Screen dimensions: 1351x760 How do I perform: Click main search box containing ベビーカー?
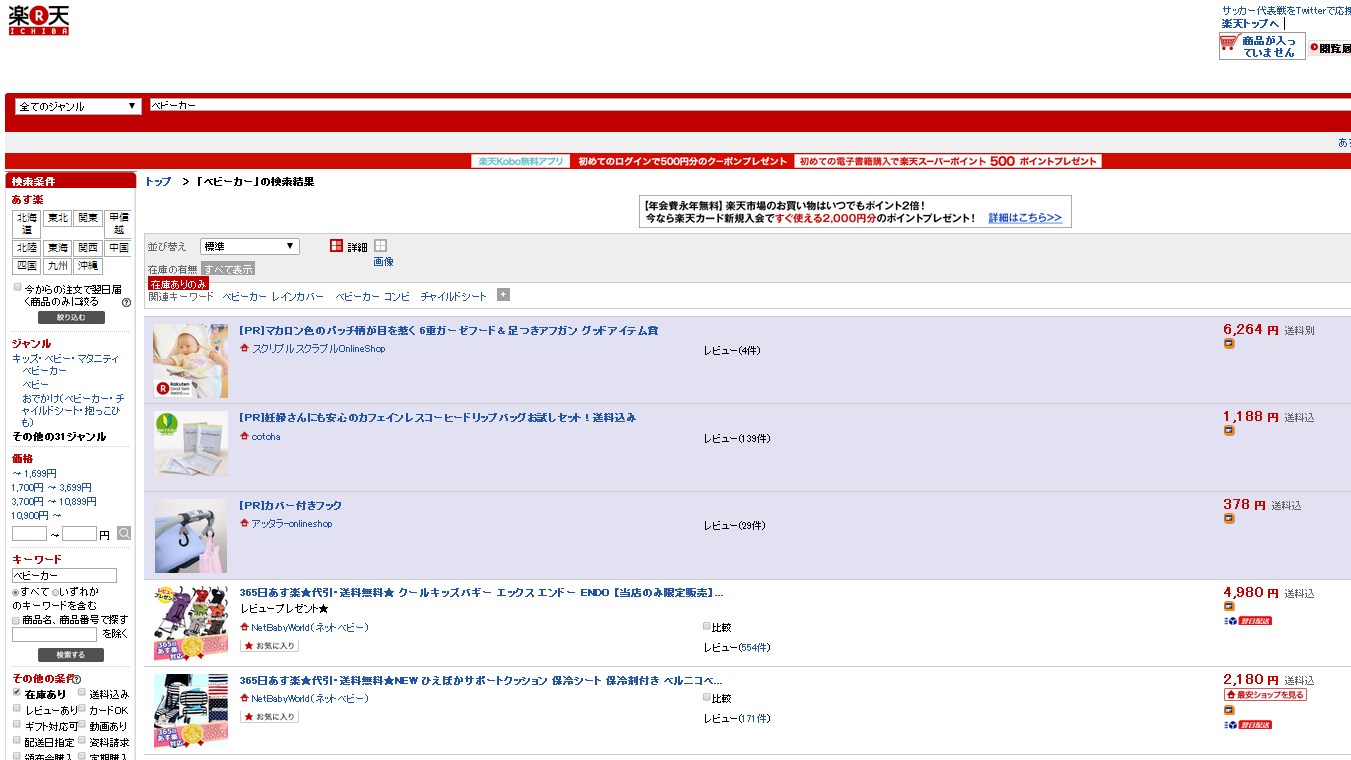[x=749, y=104]
